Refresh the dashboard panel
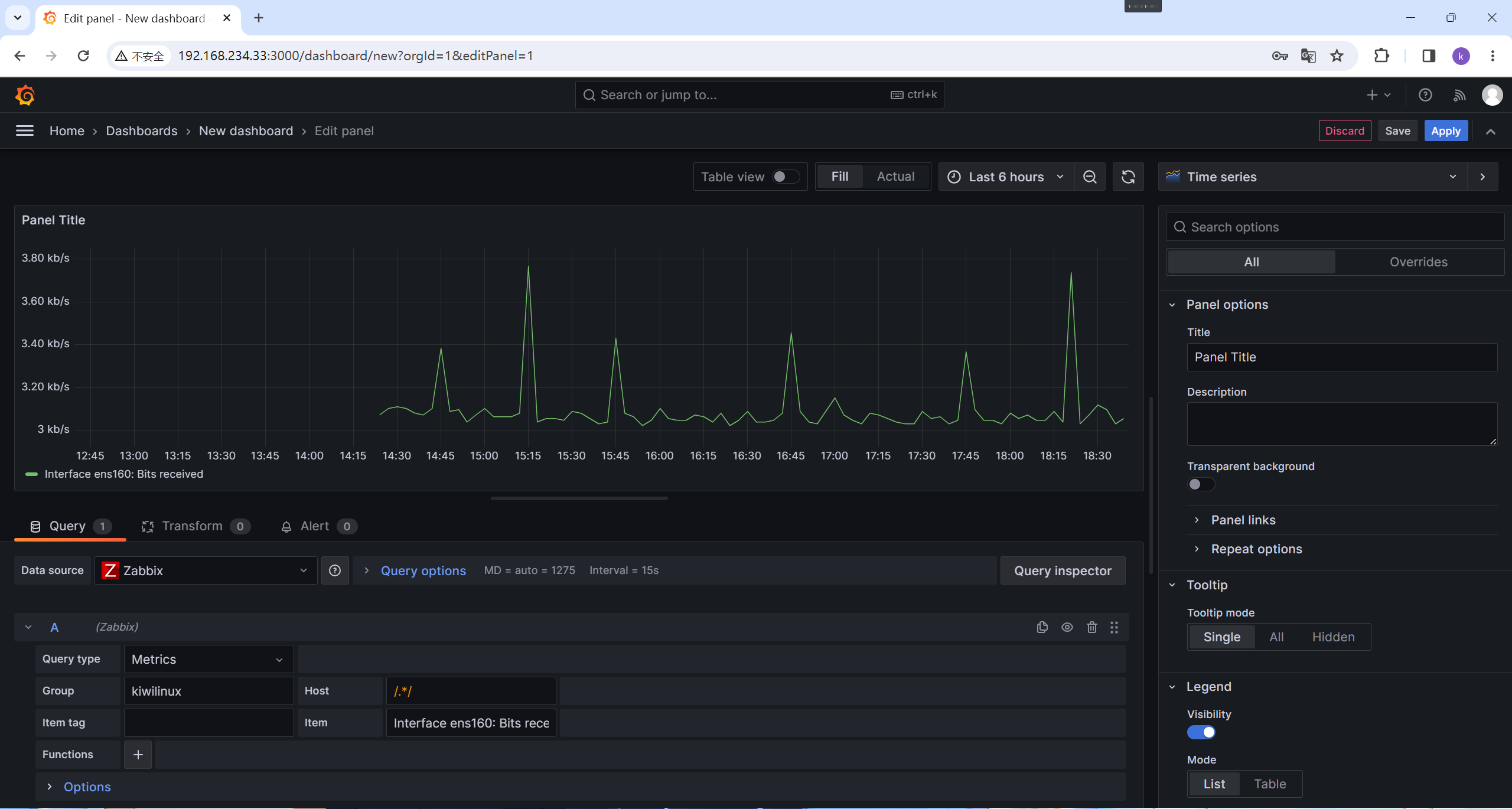Viewport: 1512px width, 809px height. pyautogui.click(x=1128, y=177)
